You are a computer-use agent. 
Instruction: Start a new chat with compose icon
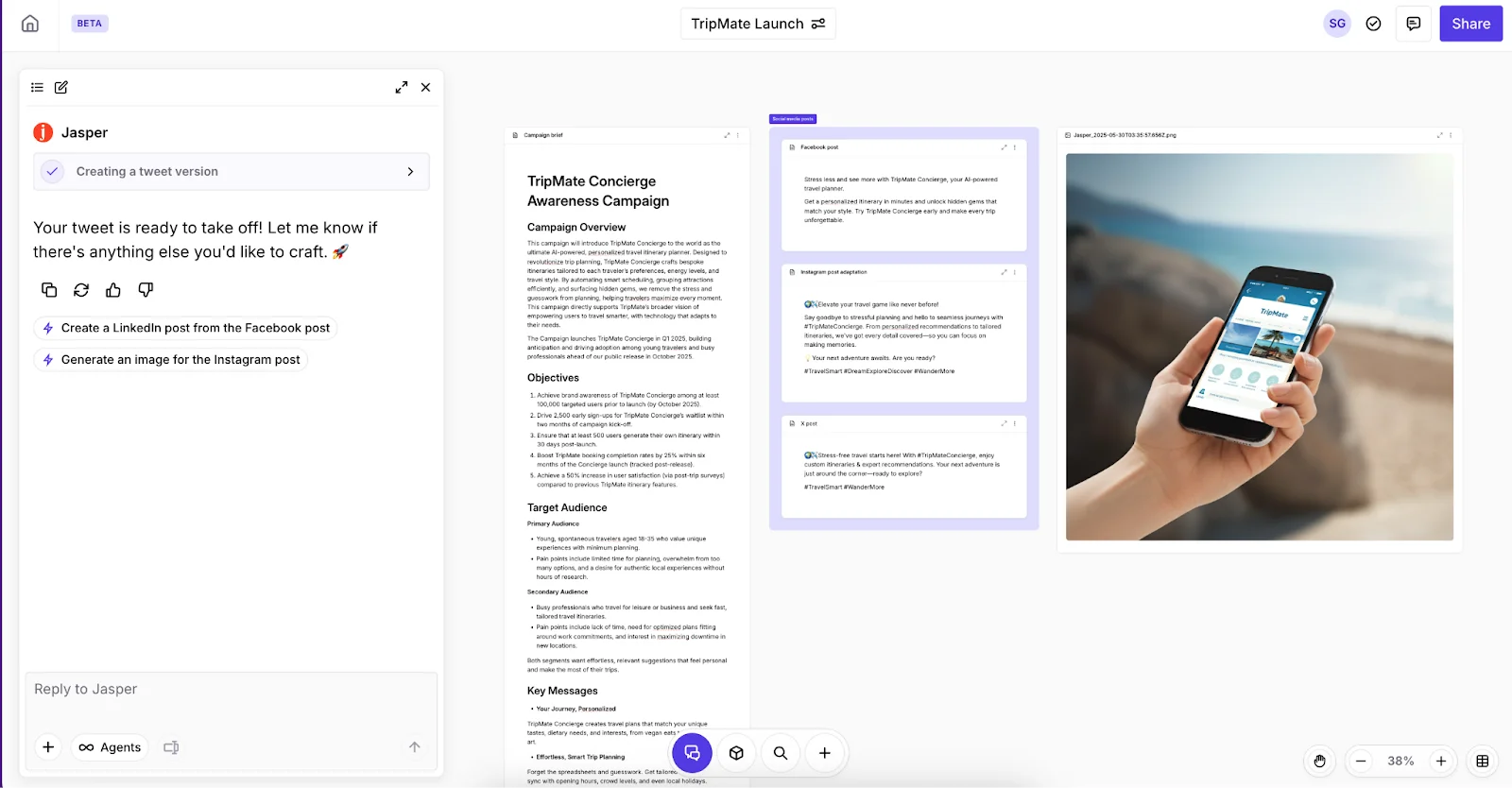[x=61, y=87]
